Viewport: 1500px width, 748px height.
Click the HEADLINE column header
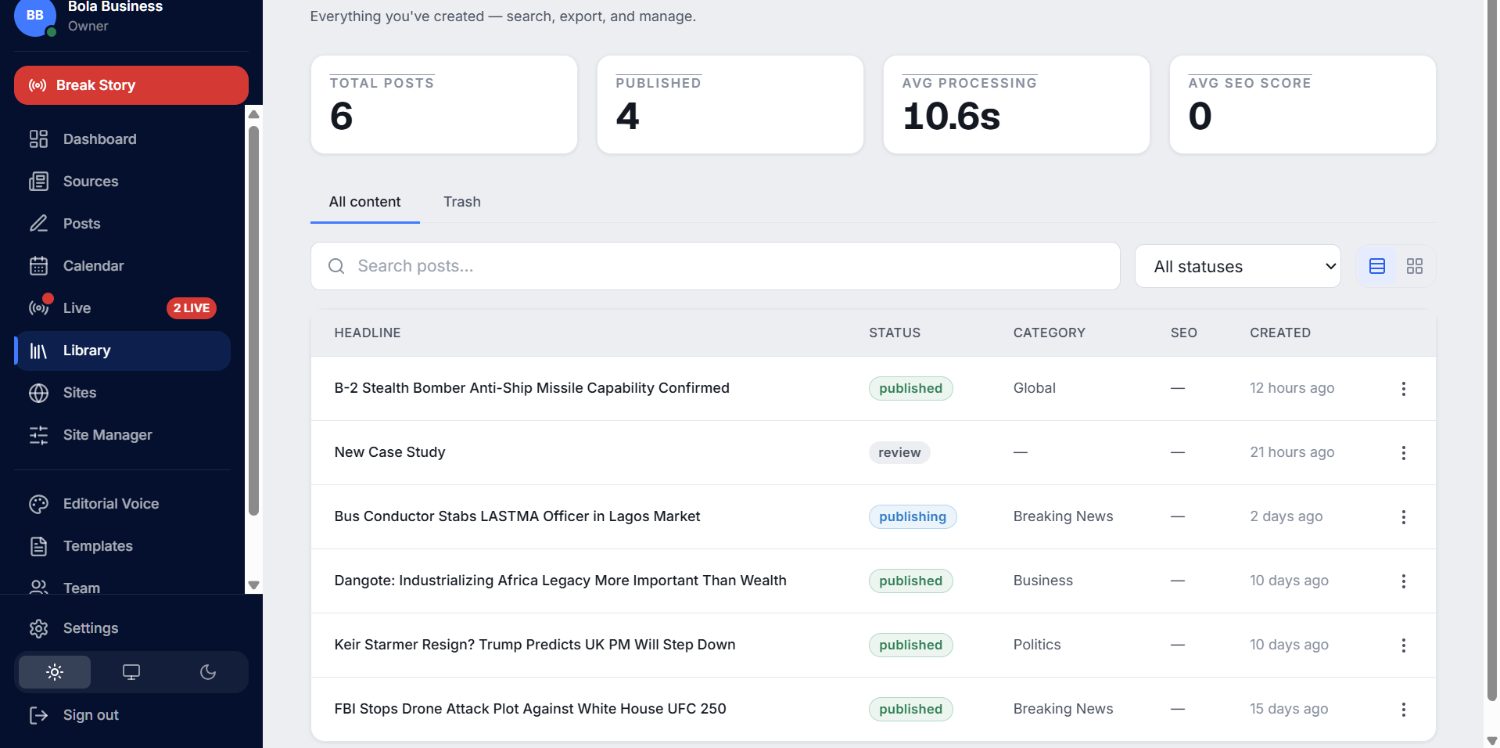pos(367,333)
